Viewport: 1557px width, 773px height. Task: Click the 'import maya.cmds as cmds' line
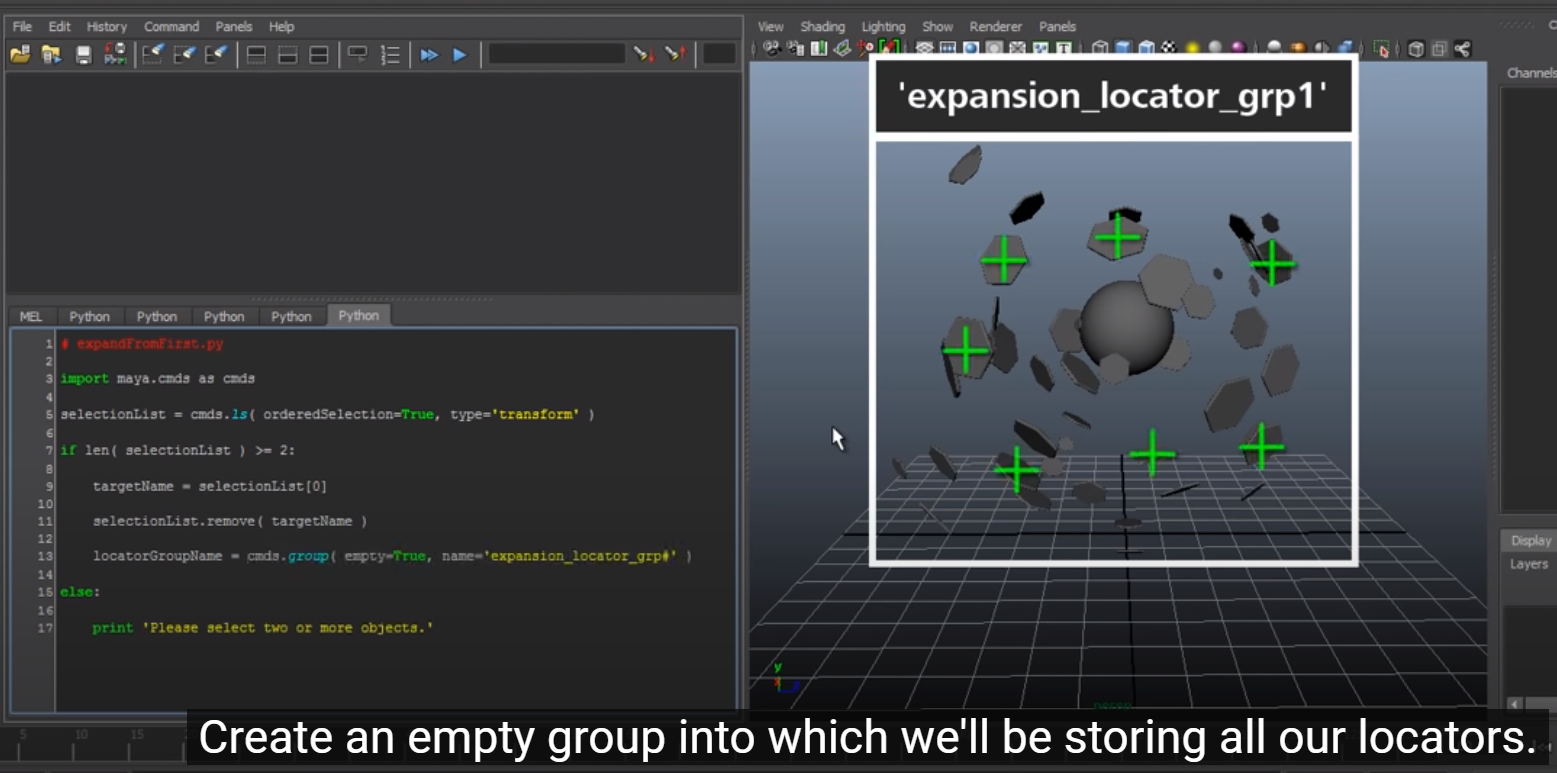click(x=158, y=379)
